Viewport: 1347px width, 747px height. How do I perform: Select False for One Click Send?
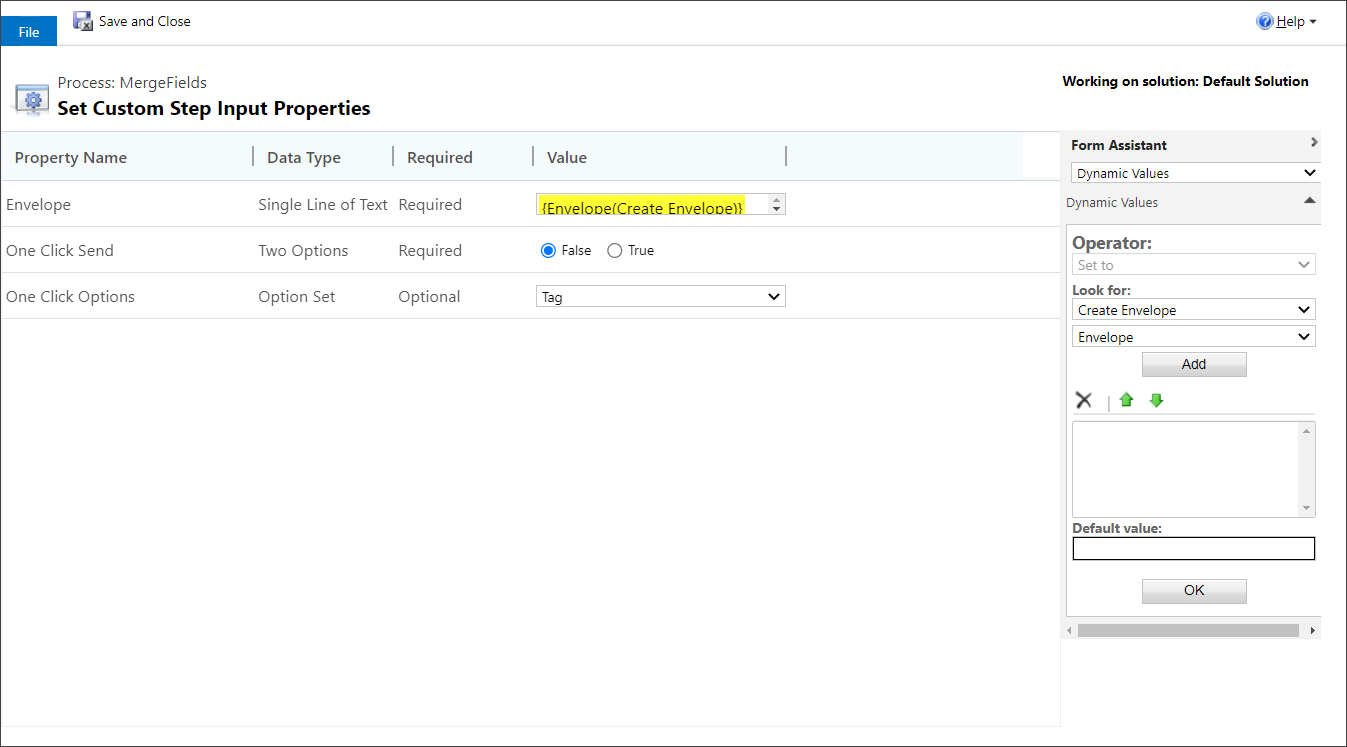pyautogui.click(x=548, y=250)
